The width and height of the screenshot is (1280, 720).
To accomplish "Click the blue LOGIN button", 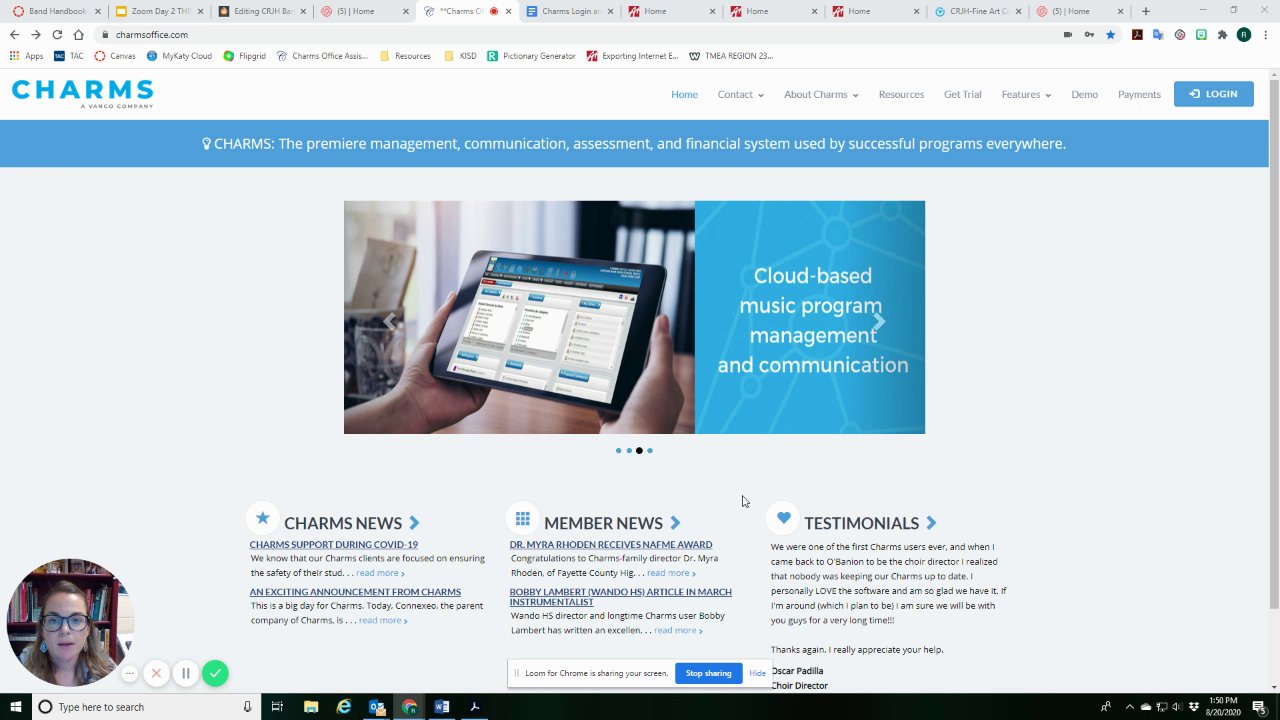I will coord(1214,94).
